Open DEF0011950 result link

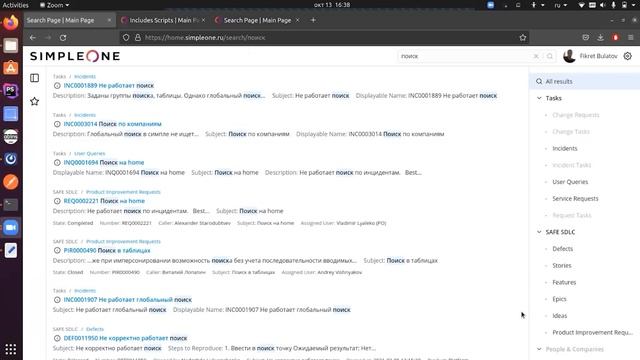[125, 338]
